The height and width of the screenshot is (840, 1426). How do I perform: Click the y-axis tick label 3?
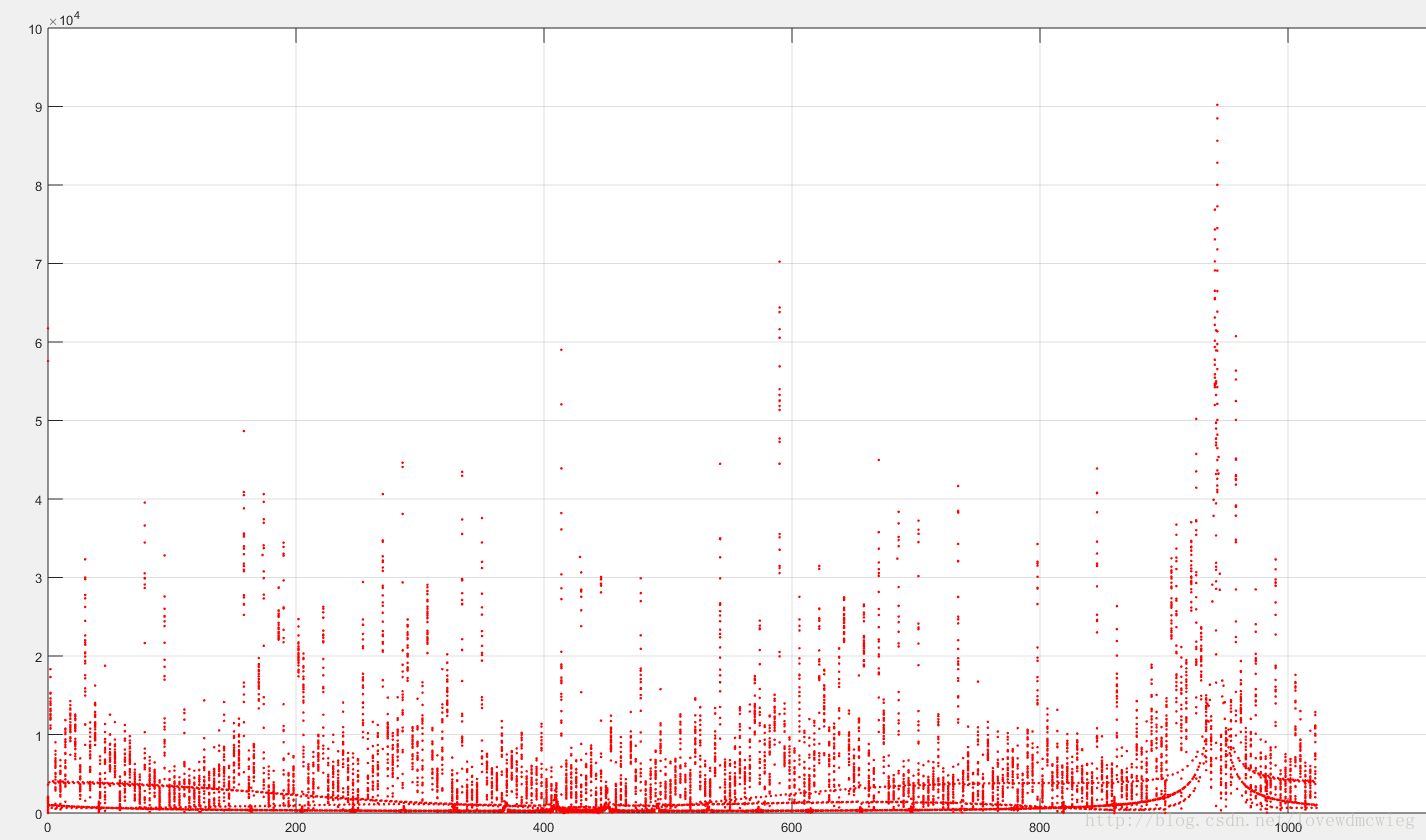(x=38, y=579)
